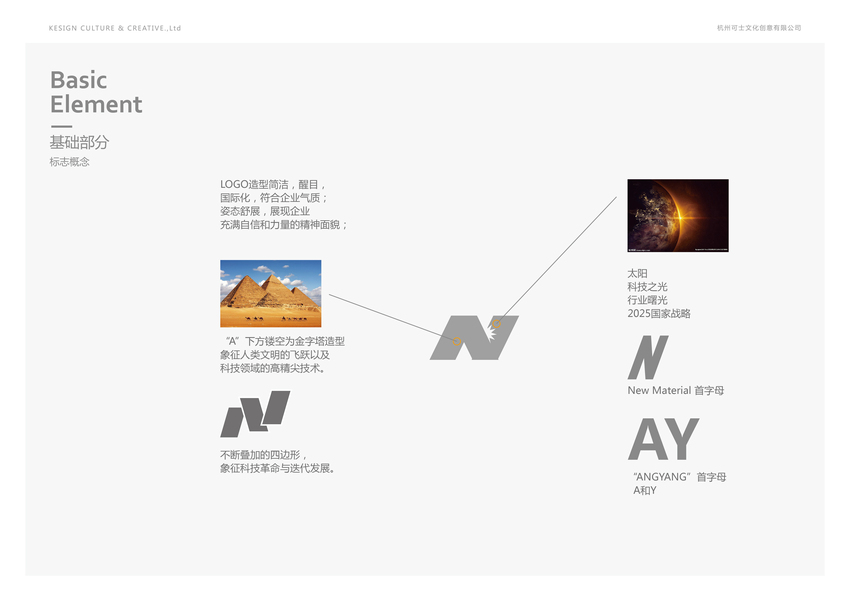Click the '杭州可士文化创意有限公司' header text
This screenshot has height=600, width=849.
point(759,28)
